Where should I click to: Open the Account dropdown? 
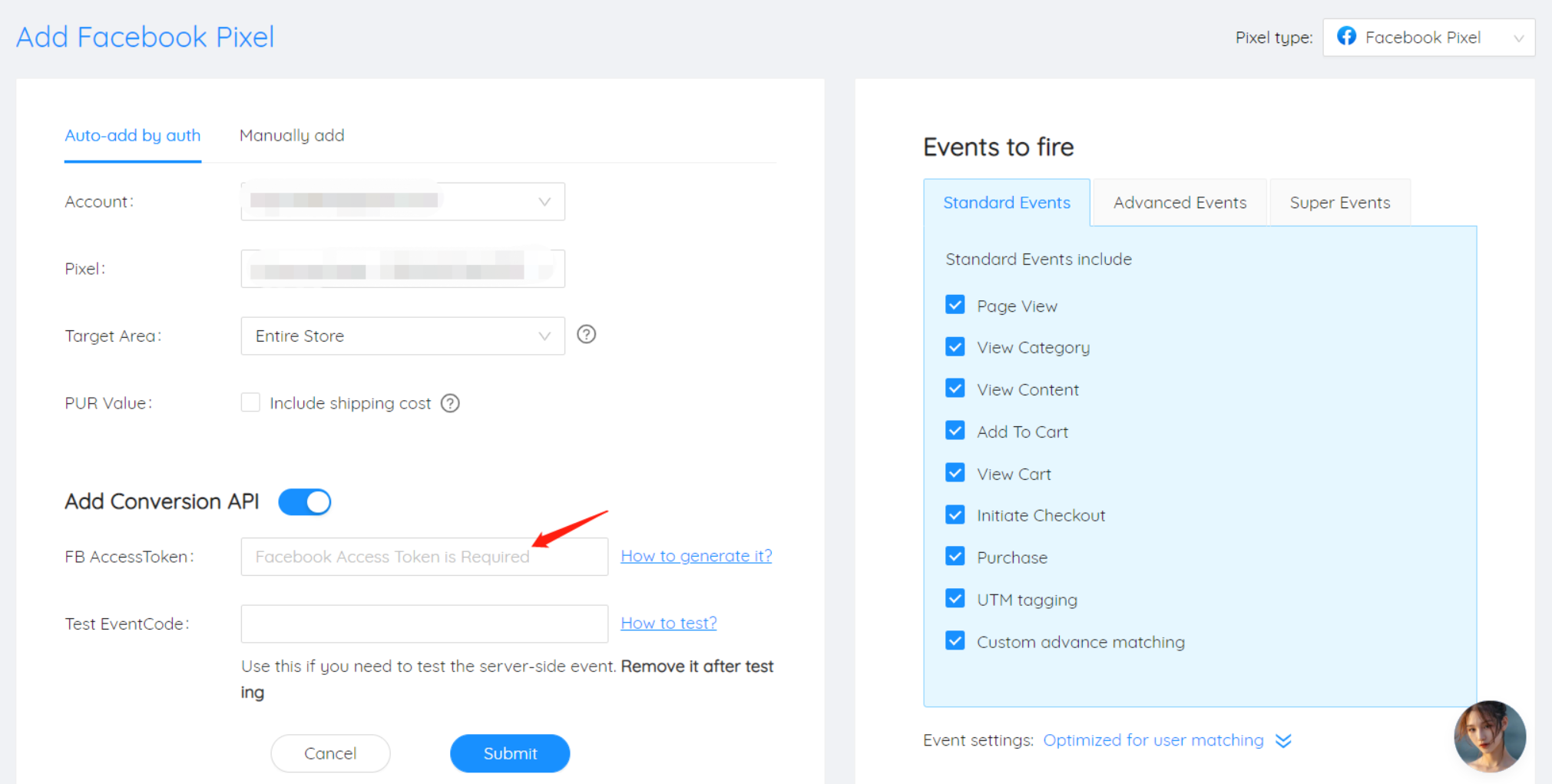[x=402, y=201]
